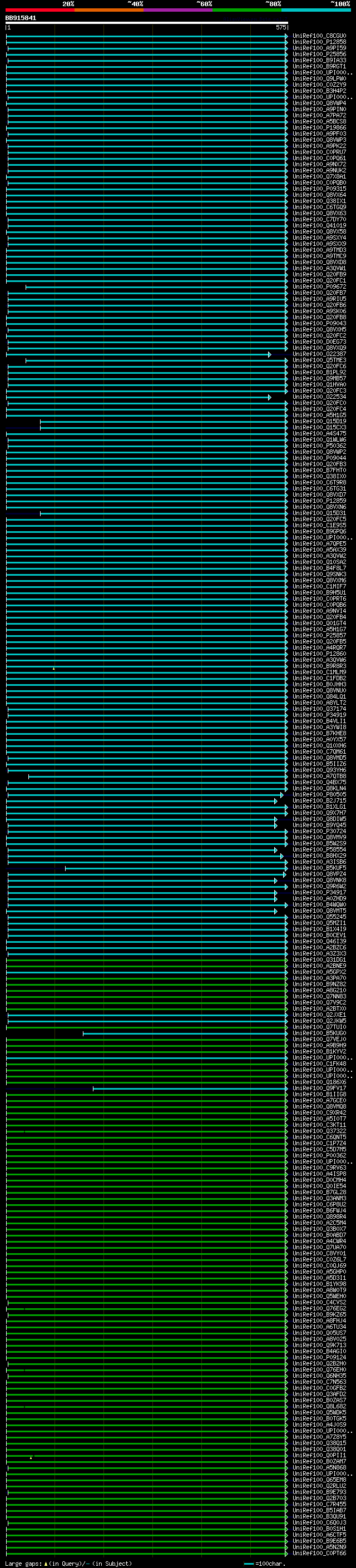Select hit label UniRef100_Q41019
356x1568 pixels.
319,226
